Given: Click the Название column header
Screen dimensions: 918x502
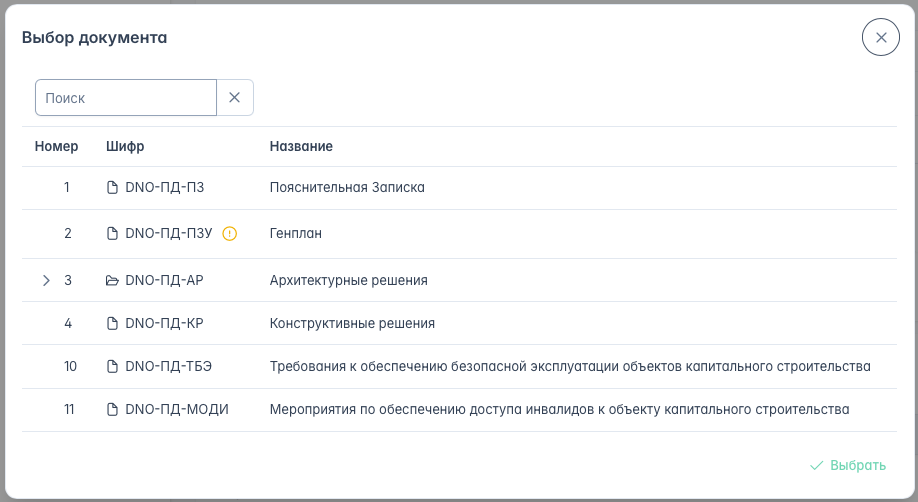Looking at the screenshot, I should coord(301,147).
